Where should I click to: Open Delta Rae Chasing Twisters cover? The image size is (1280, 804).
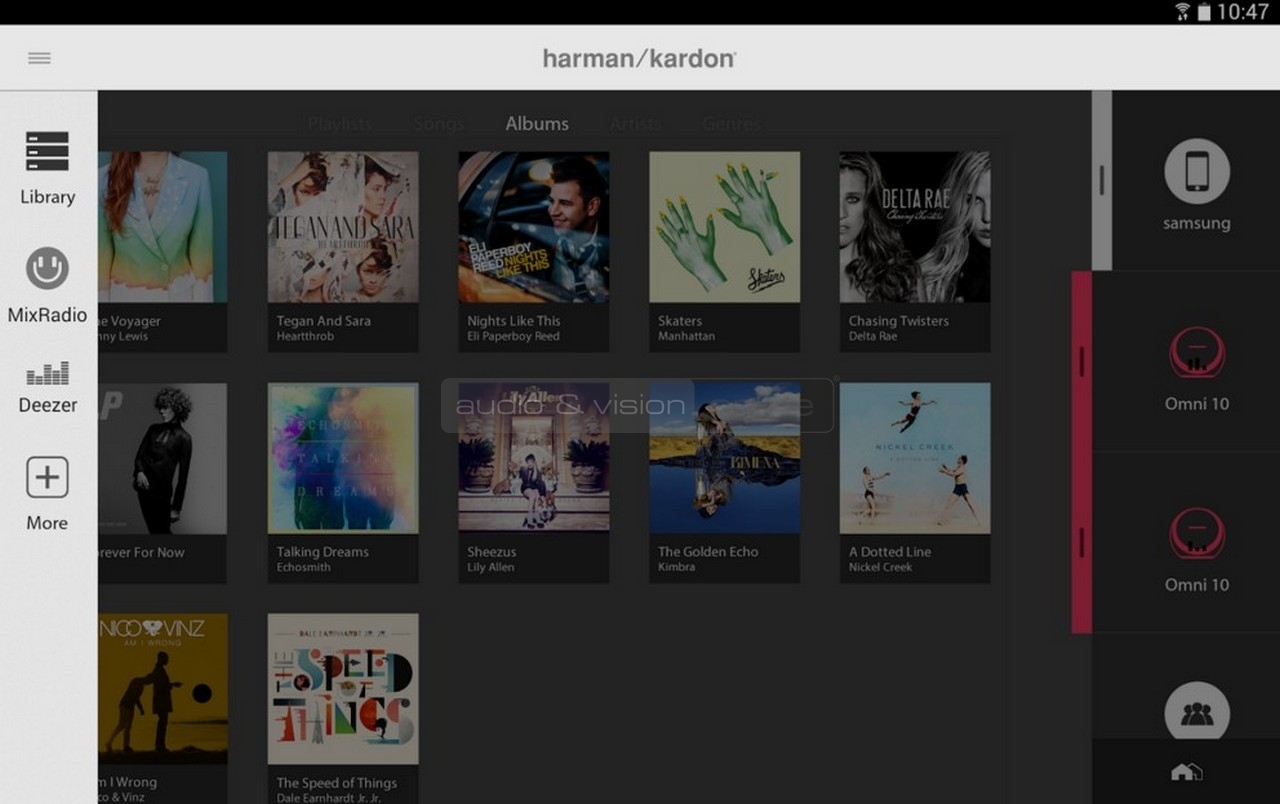(x=915, y=227)
